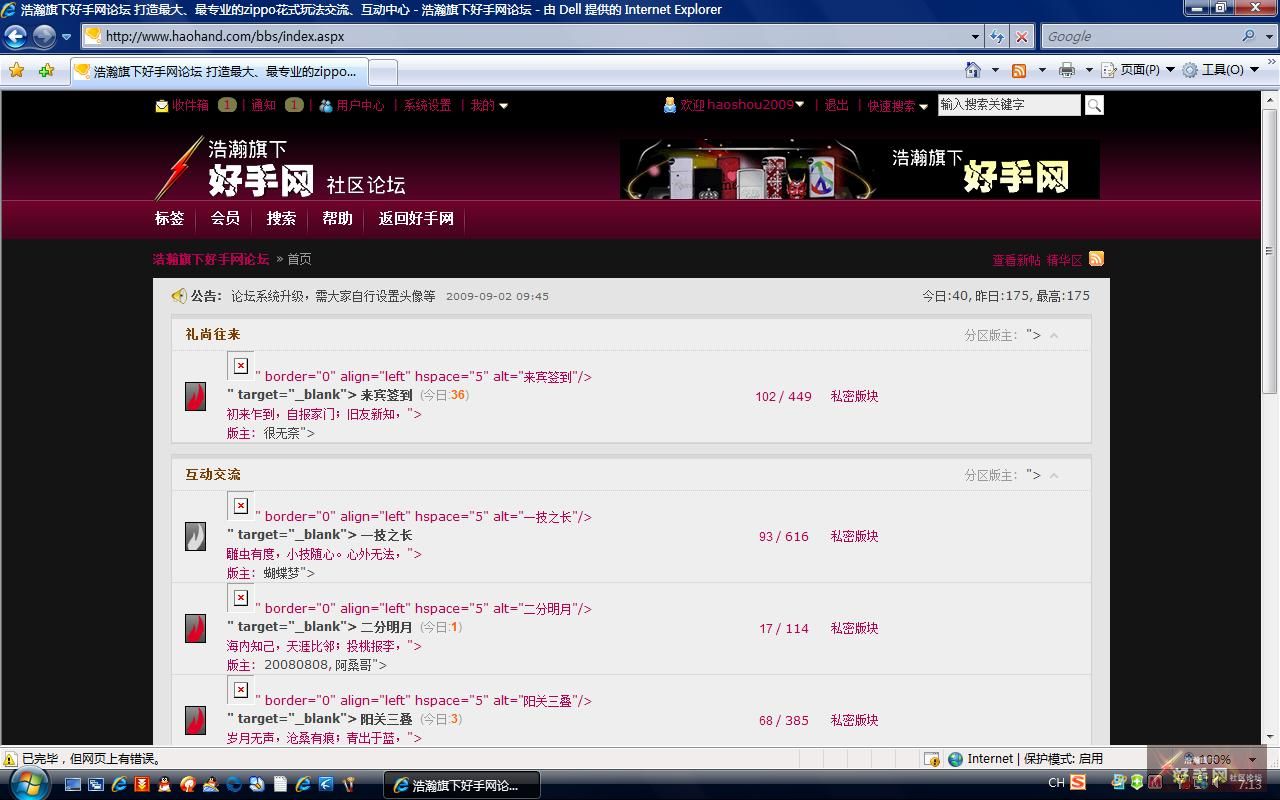Open the feeds button dropdown arrow
1280x800 pixels.
point(1042,70)
